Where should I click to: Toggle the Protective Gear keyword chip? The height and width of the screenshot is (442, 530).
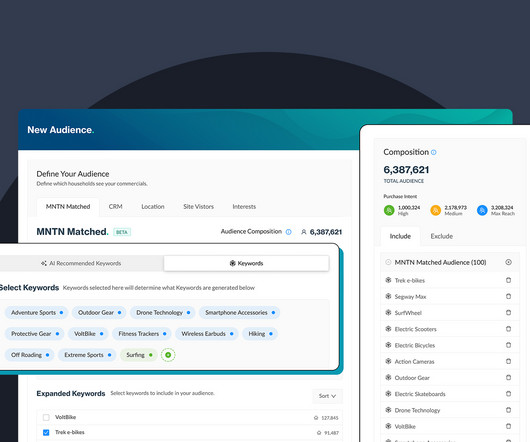coord(34,334)
